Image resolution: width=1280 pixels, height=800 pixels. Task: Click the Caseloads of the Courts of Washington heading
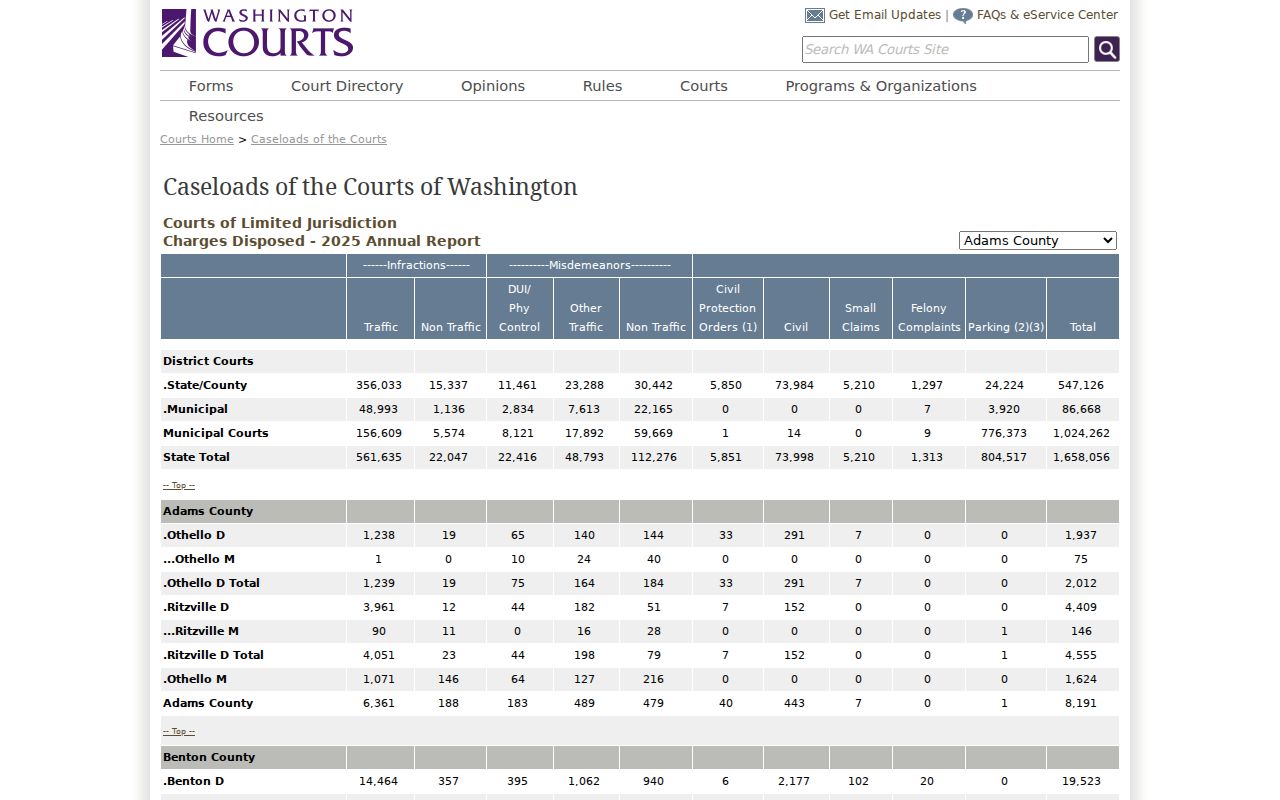(x=370, y=187)
